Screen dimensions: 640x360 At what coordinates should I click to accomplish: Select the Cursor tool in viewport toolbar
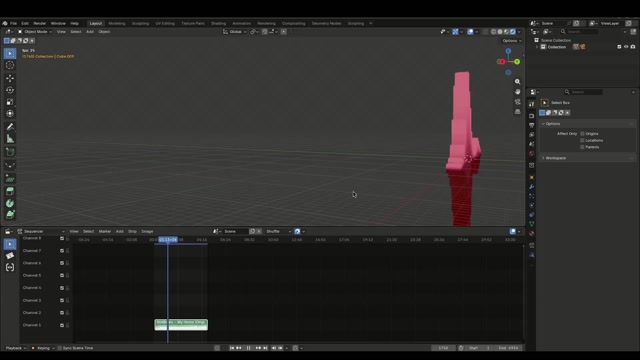[x=10, y=65]
